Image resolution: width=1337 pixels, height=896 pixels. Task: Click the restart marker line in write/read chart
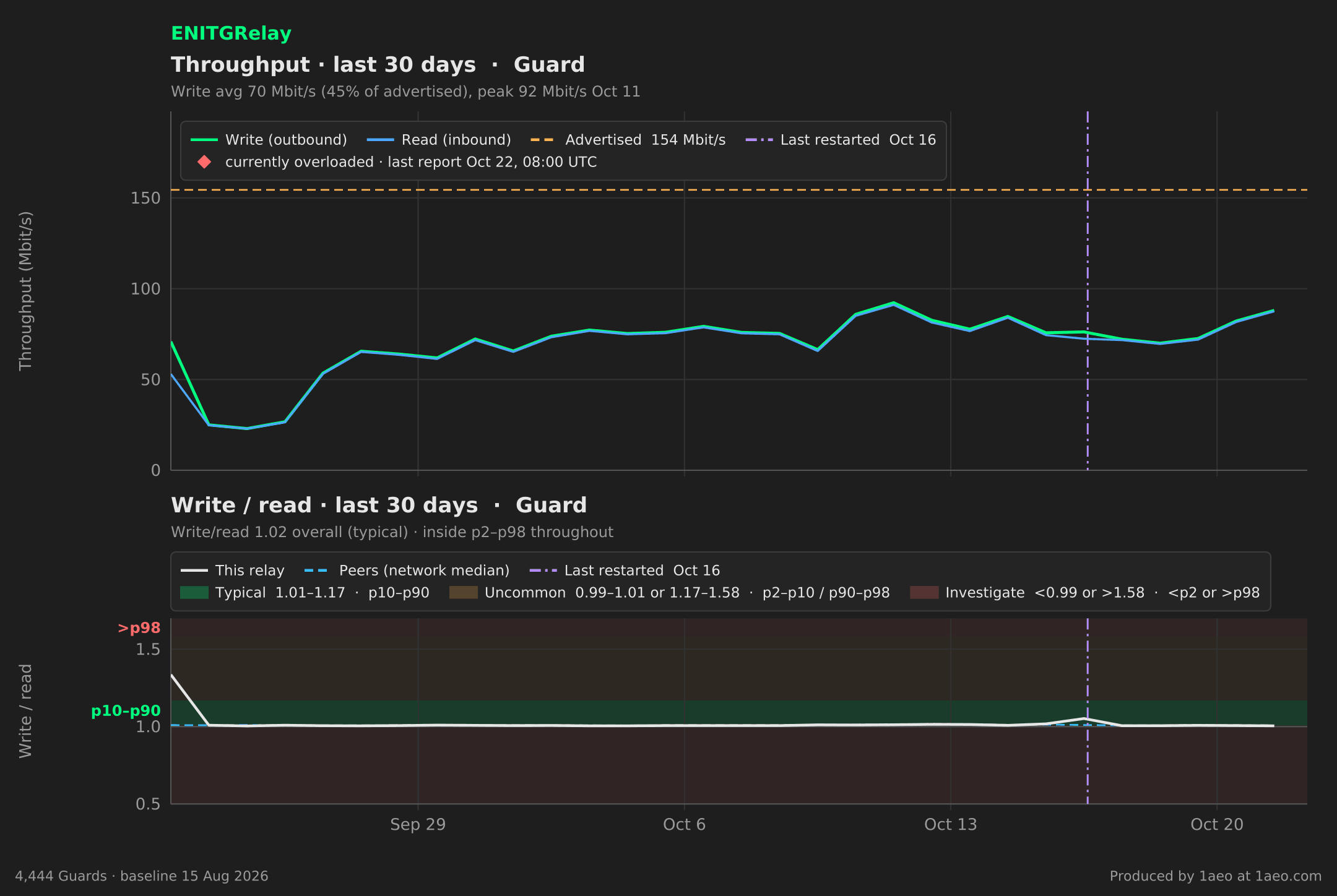(x=1088, y=711)
